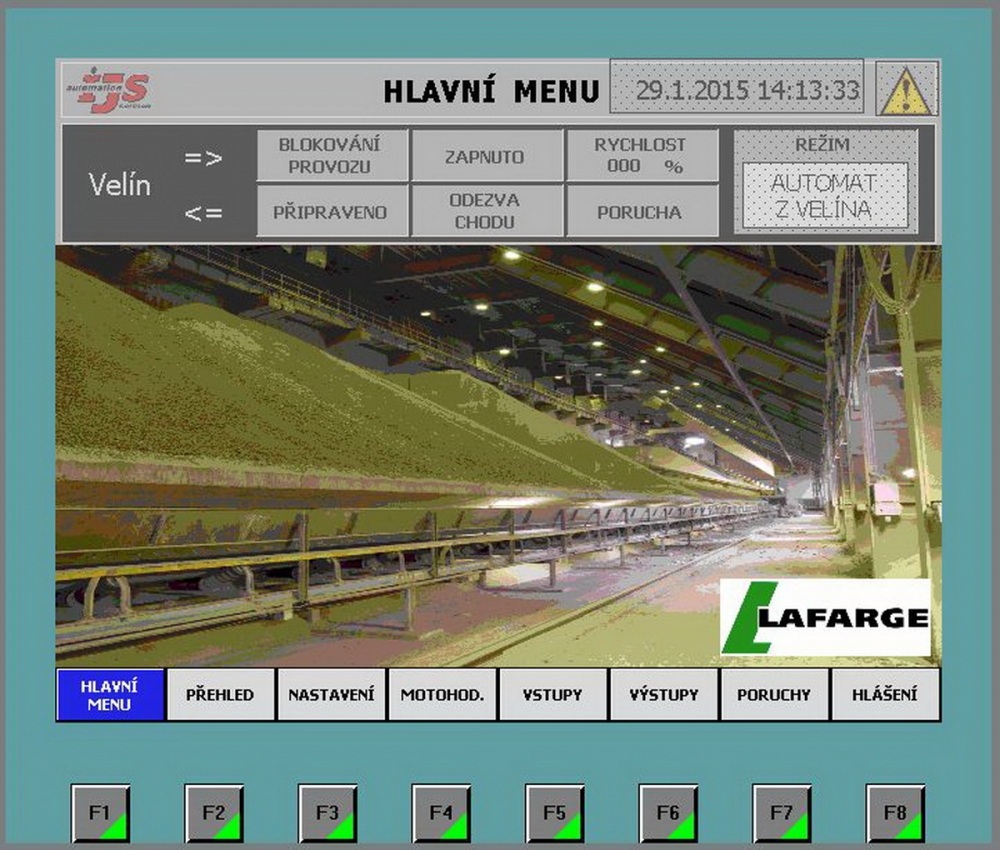Switch to the NASTAVENÍ tab
Viewport: 1000px width, 850px height.
coord(331,695)
